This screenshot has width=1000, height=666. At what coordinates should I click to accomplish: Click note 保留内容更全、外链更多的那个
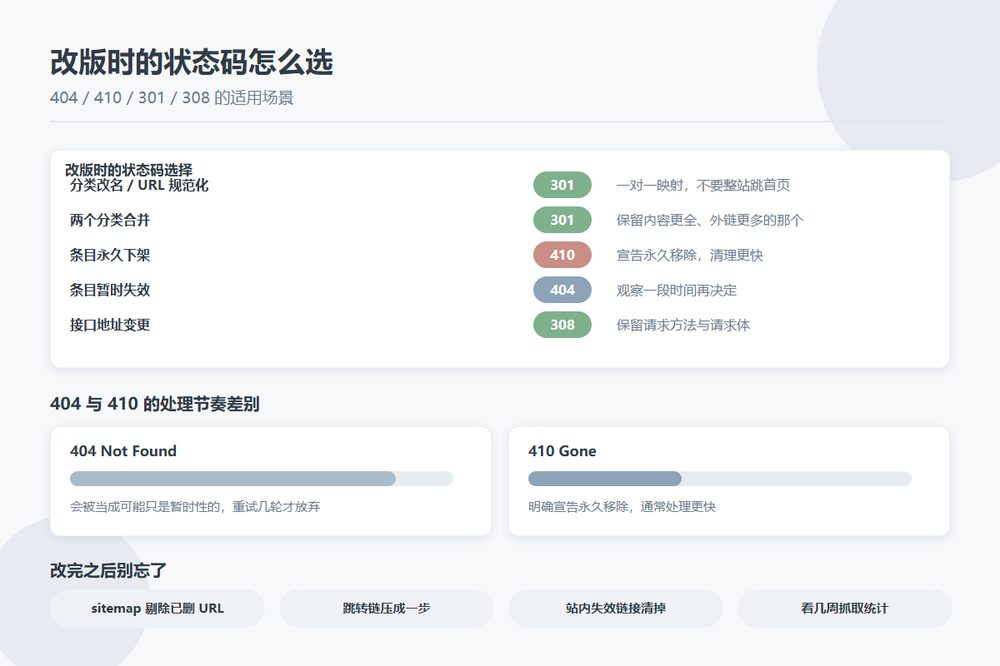[x=710, y=220]
